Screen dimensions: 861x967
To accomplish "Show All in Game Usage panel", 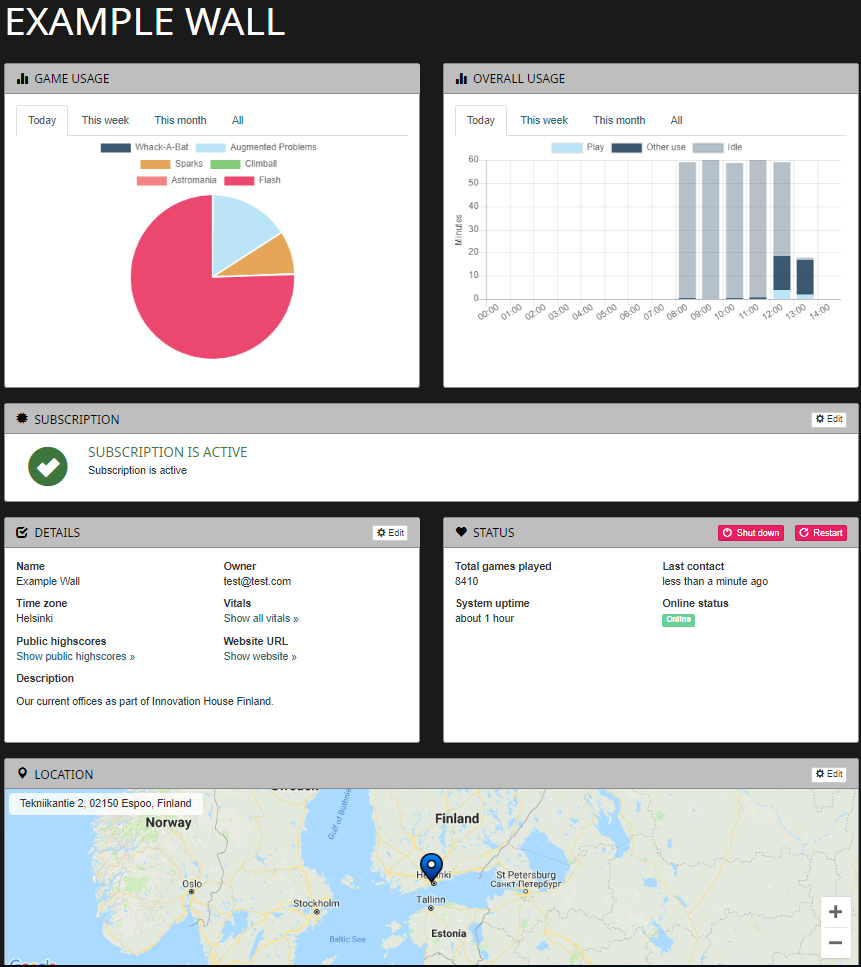I will (x=237, y=120).
